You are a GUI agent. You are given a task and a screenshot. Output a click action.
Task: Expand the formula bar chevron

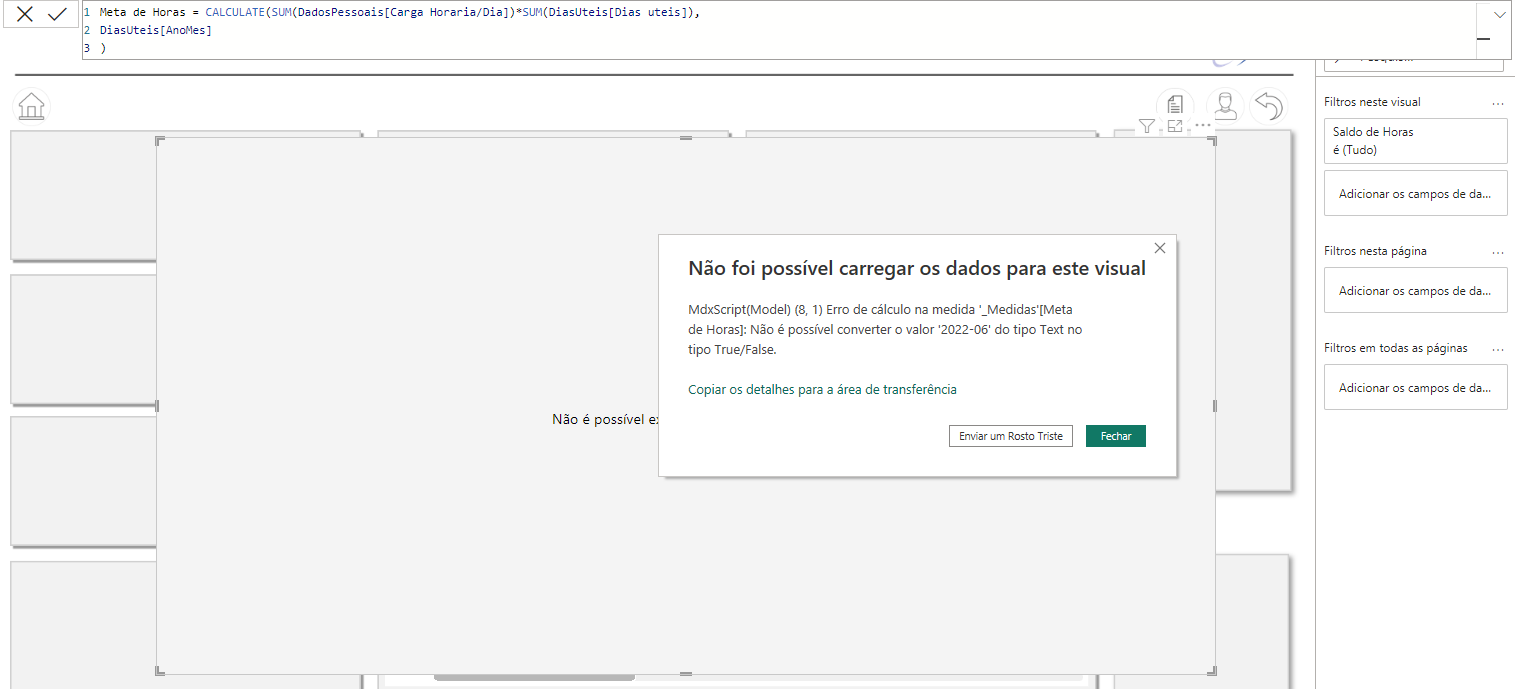(x=1499, y=15)
